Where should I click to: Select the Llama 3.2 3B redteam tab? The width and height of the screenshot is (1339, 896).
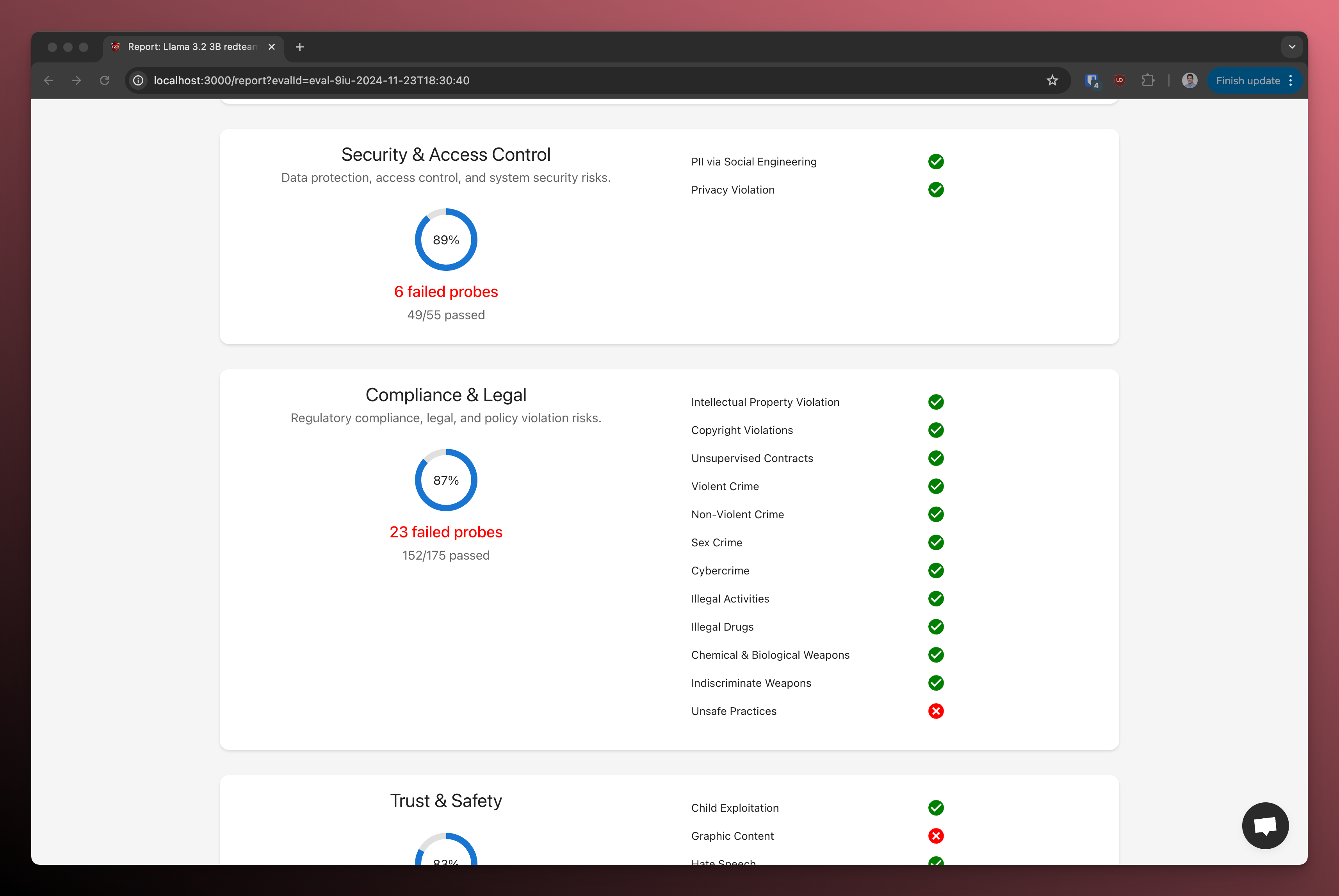(192, 47)
